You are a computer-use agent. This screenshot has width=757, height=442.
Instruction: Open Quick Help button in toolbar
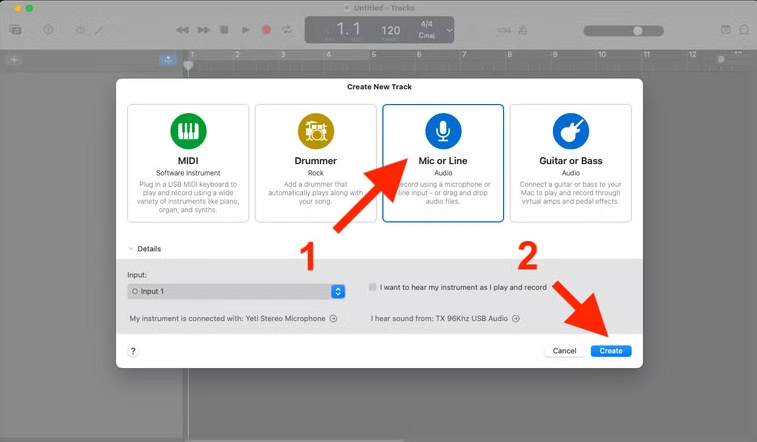pyautogui.click(x=48, y=29)
